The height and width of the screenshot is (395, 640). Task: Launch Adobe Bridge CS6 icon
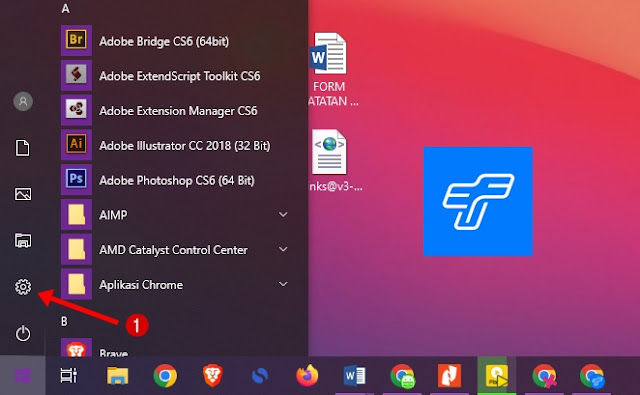click(76, 40)
